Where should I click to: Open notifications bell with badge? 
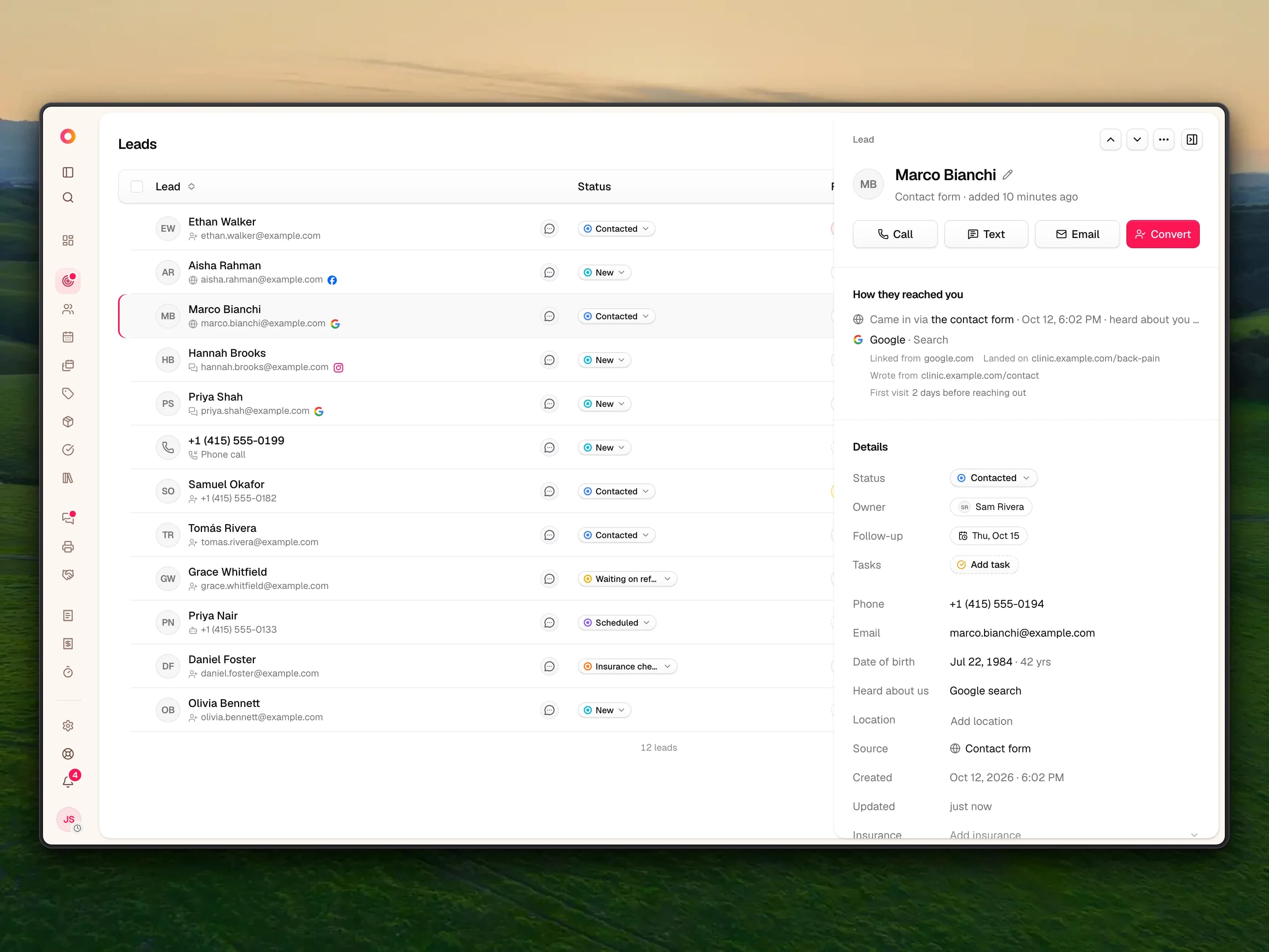coord(68,780)
